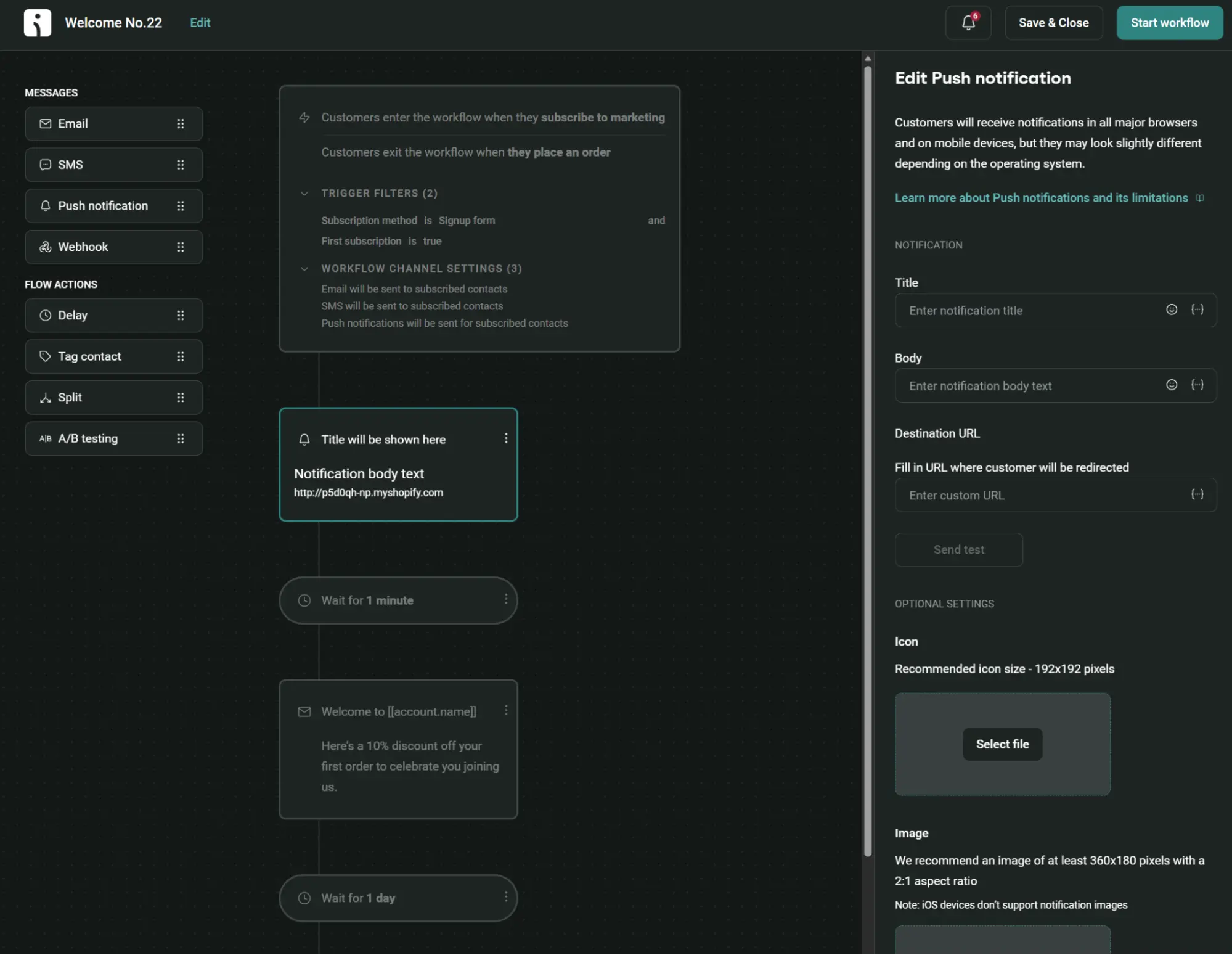Image resolution: width=1232 pixels, height=955 pixels.
Task: Click the lightning trigger icon in trigger card
Action: [x=304, y=117]
